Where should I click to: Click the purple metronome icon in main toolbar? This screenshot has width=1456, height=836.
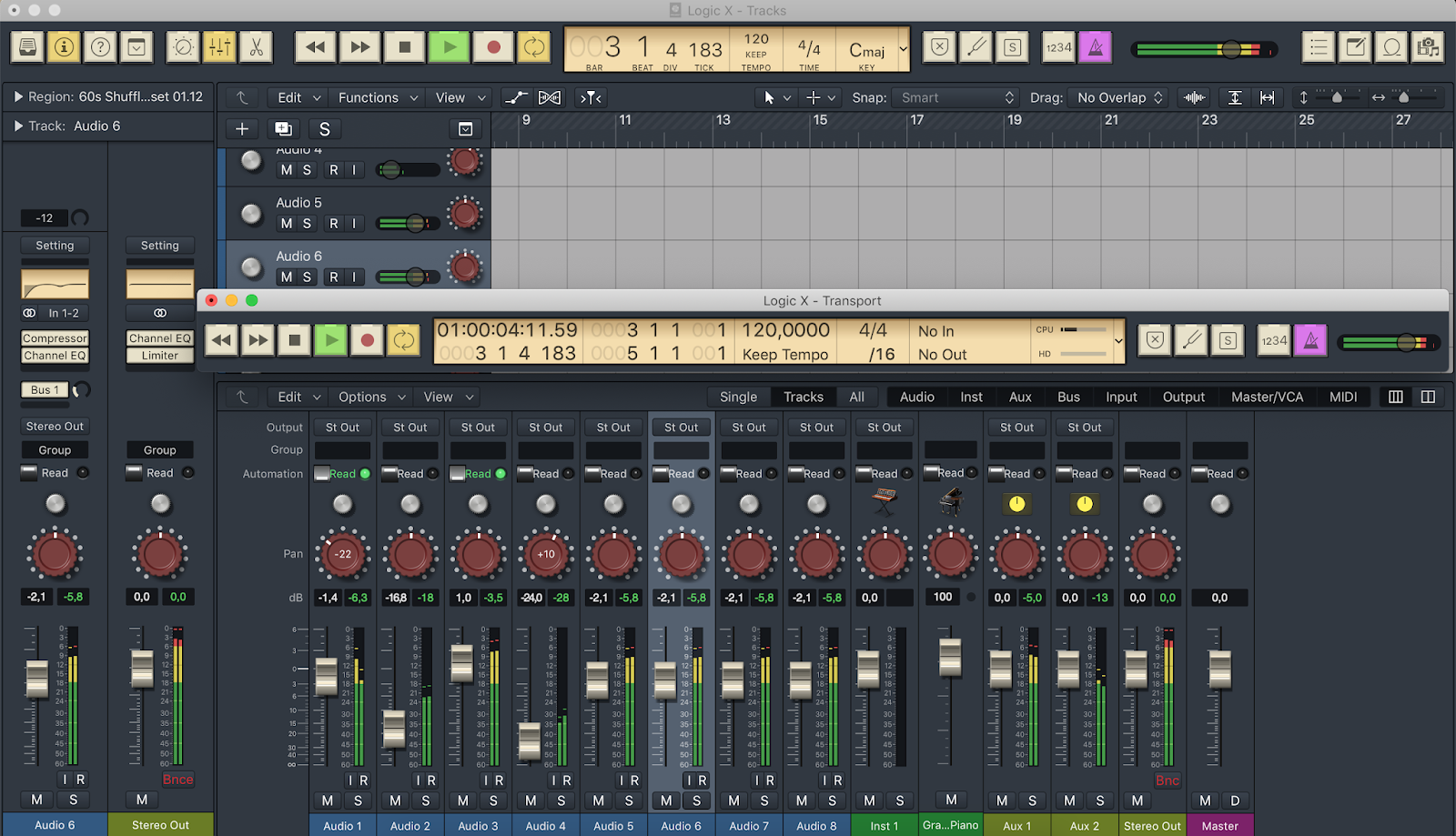(x=1096, y=47)
